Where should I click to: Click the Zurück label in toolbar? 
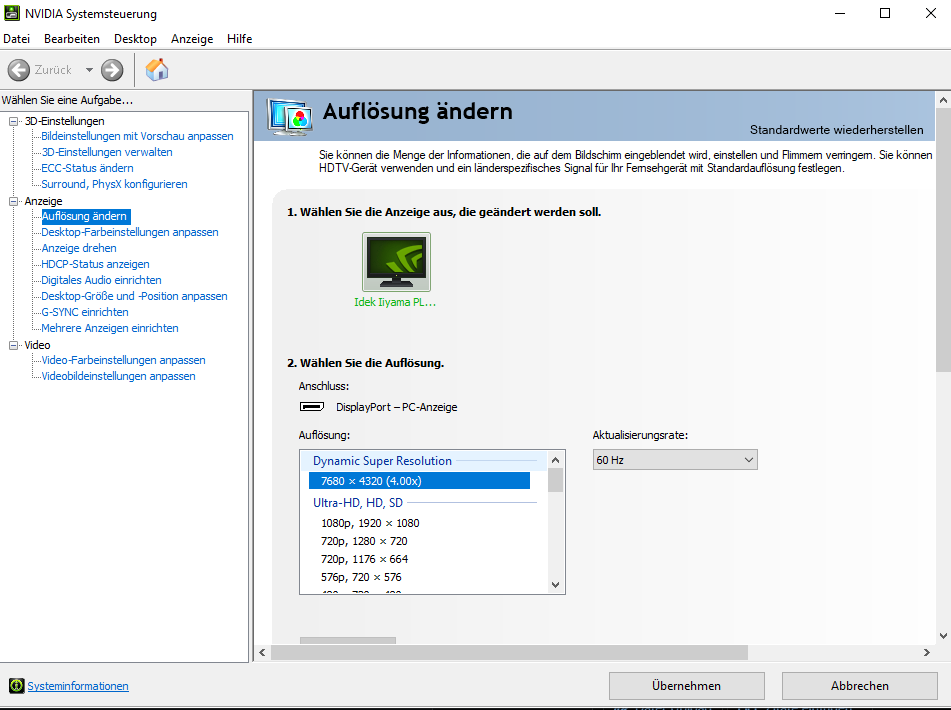[x=53, y=70]
